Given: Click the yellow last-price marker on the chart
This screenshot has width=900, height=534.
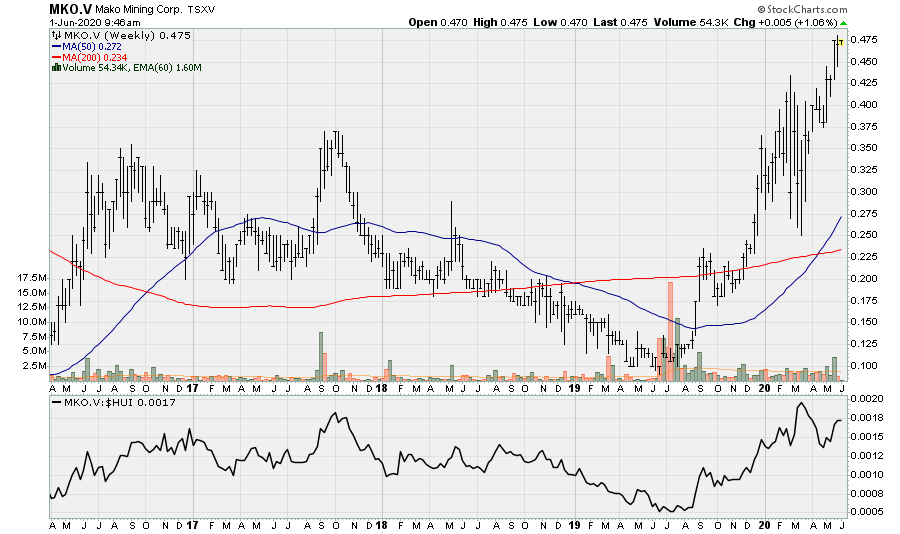Looking at the screenshot, I should click(x=840, y=42).
